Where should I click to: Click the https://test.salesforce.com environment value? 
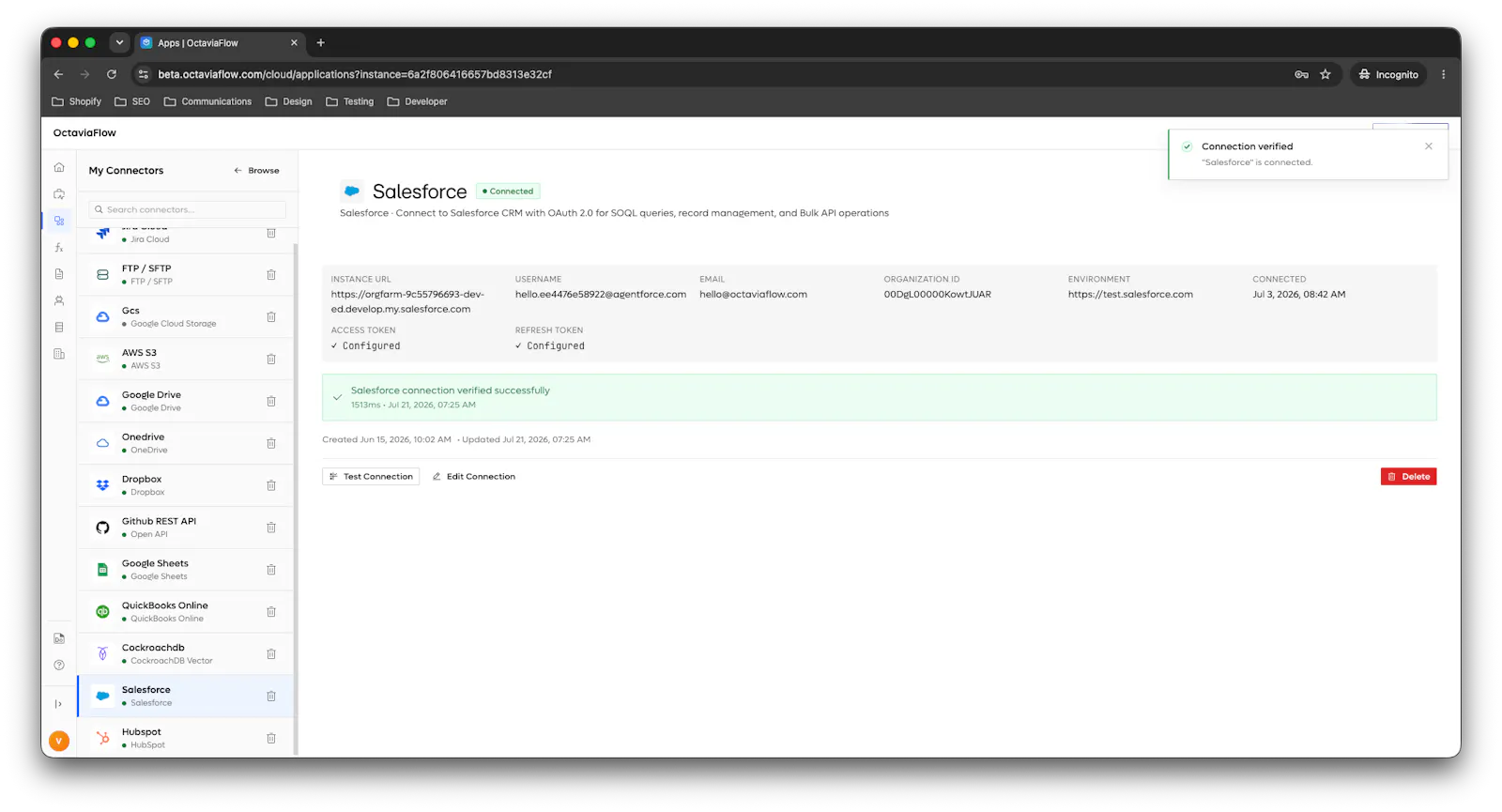(1130, 294)
